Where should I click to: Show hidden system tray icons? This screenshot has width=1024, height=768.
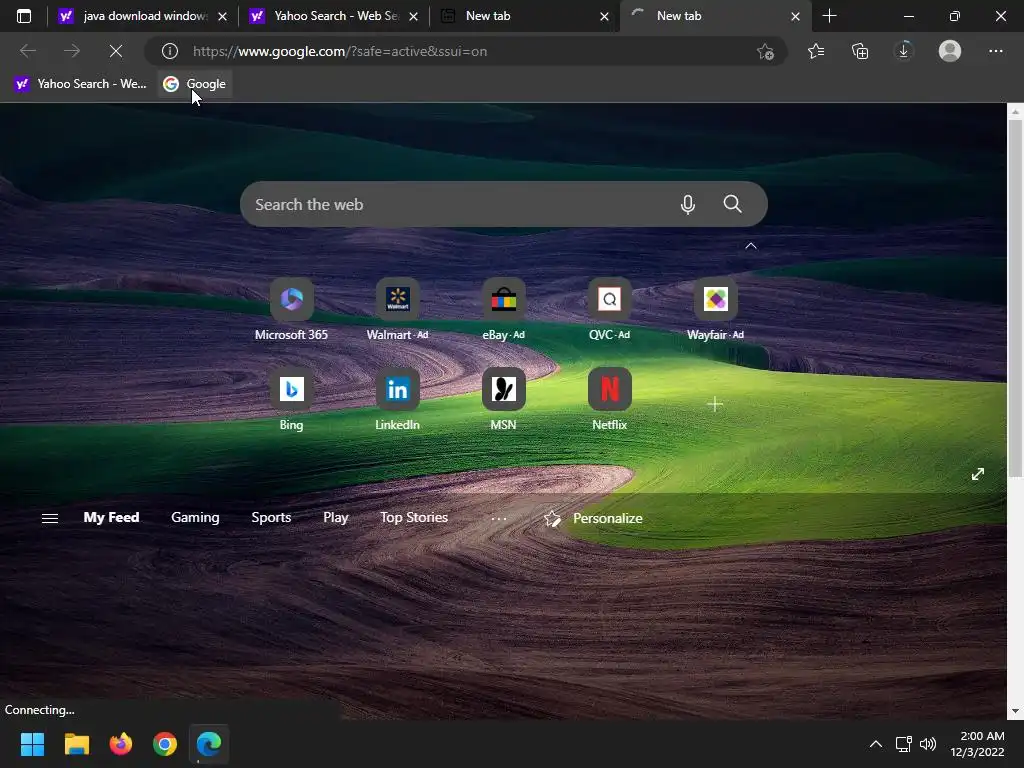click(x=876, y=744)
